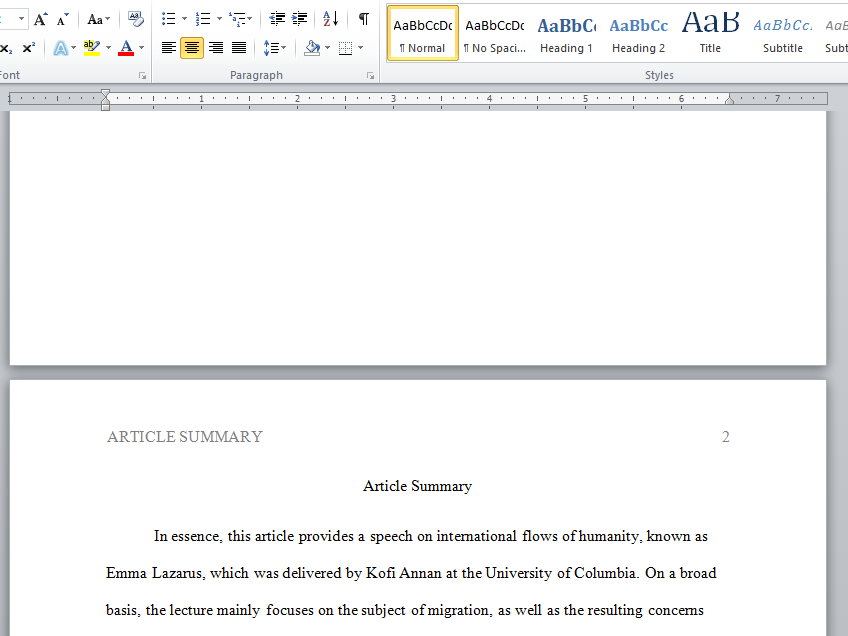Select Align Text Right

tap(216, 48)
